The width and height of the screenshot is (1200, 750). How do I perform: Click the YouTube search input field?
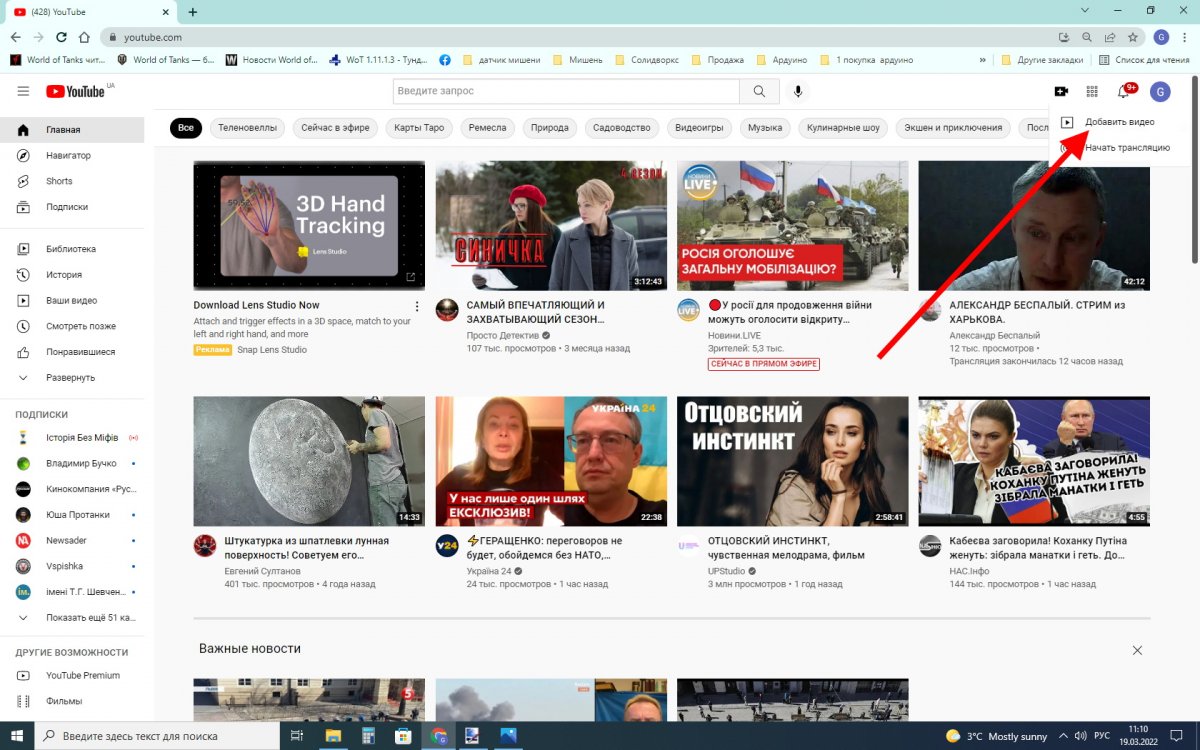point(566,91)
